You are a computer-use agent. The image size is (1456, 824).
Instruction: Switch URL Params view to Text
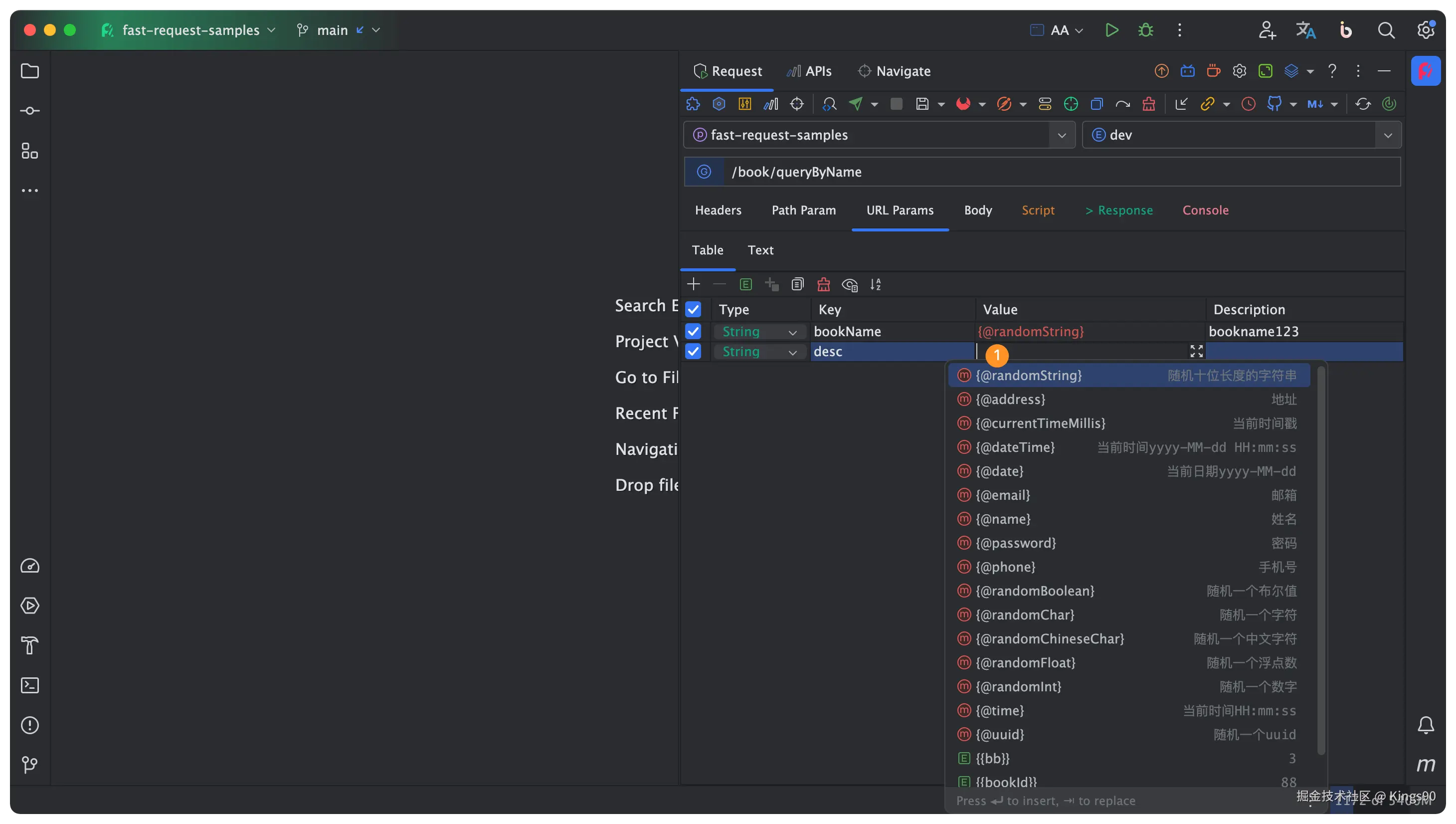click(x=760, y=249)
